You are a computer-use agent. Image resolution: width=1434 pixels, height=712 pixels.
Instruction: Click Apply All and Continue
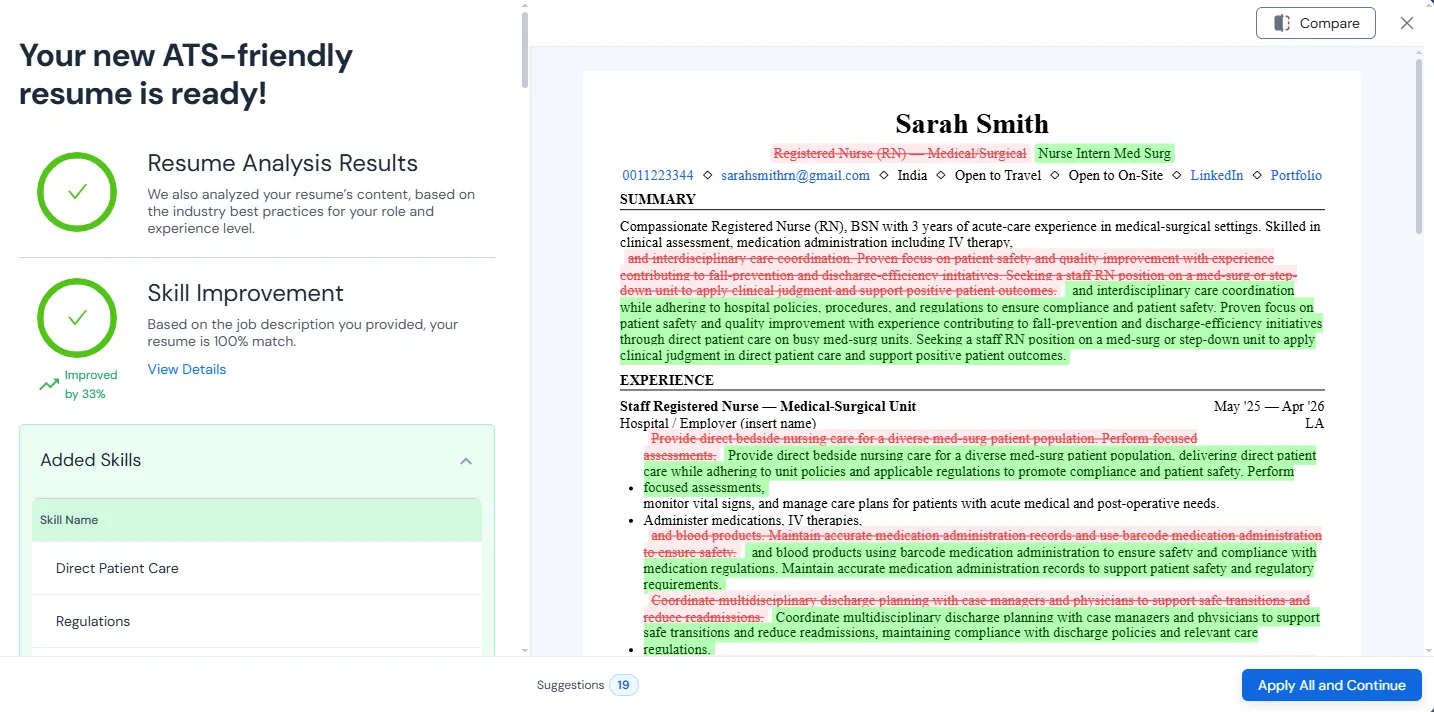1331,685
